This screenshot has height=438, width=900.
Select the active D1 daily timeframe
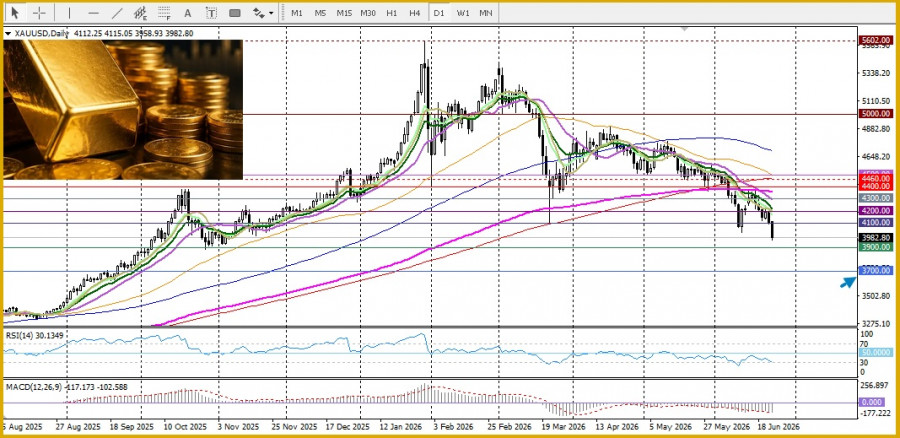click(x=439, y=13)
